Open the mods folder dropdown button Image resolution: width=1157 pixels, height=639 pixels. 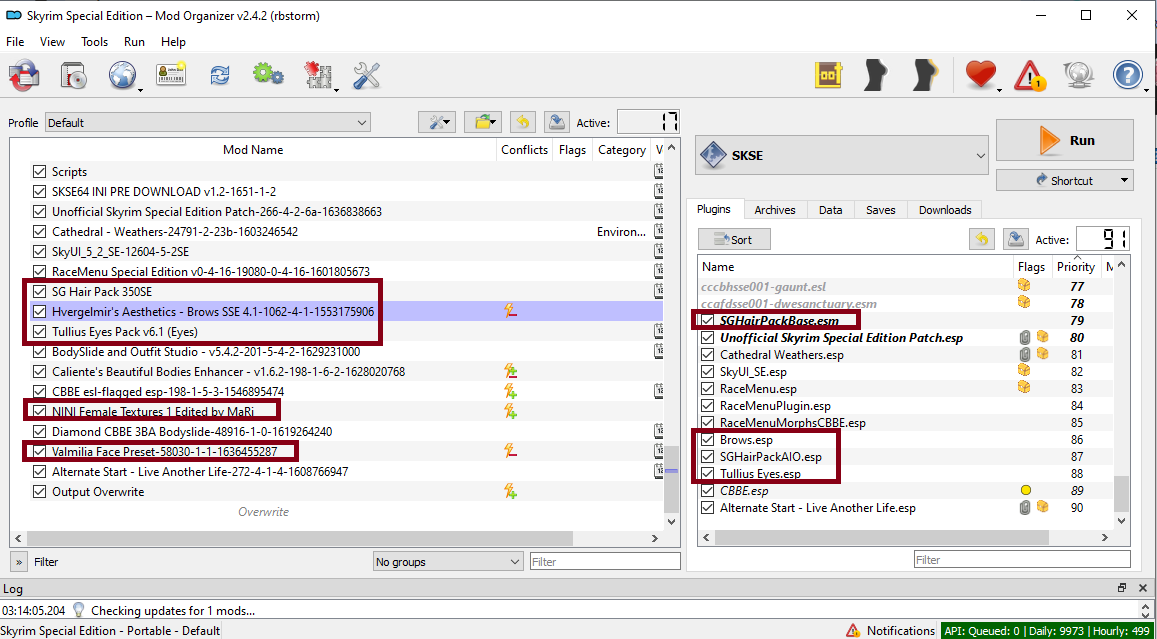click(x=483, y=122)
